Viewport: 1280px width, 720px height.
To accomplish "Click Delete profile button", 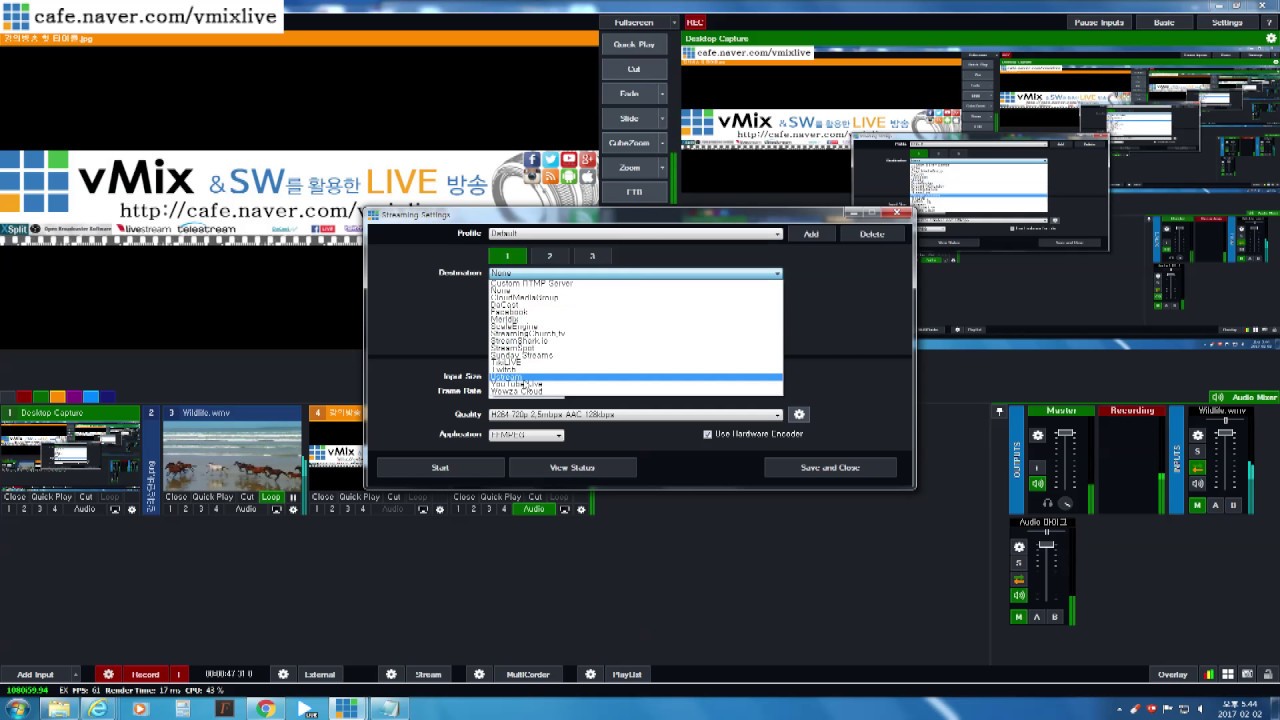I will pos(872,234).
